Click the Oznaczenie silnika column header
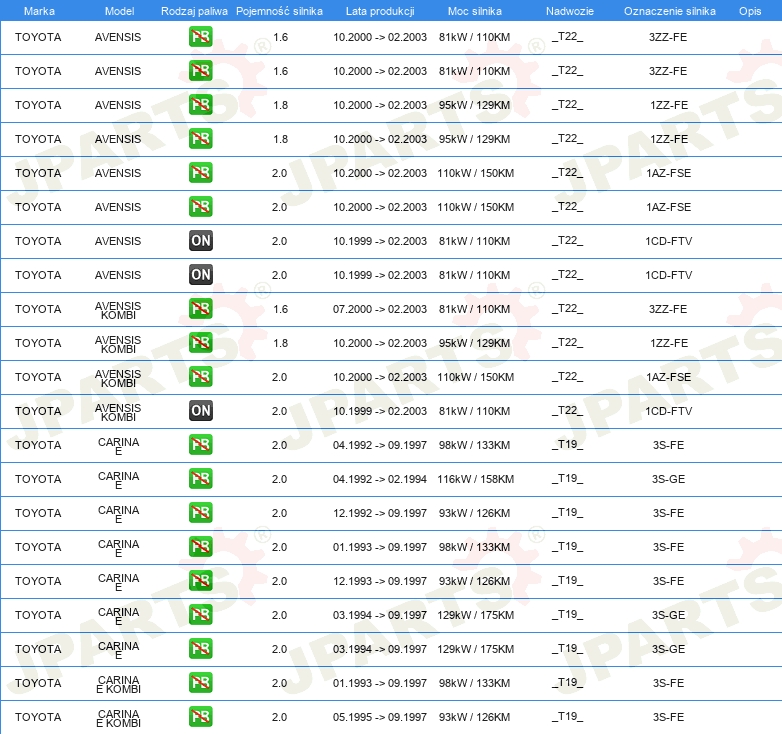Screen dimensions: 782x734 click(x=670, y=11)
